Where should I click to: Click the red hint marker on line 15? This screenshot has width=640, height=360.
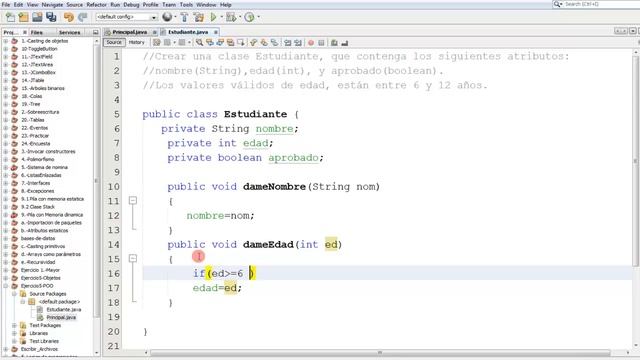pyautogui.click(x=198, y=256)
